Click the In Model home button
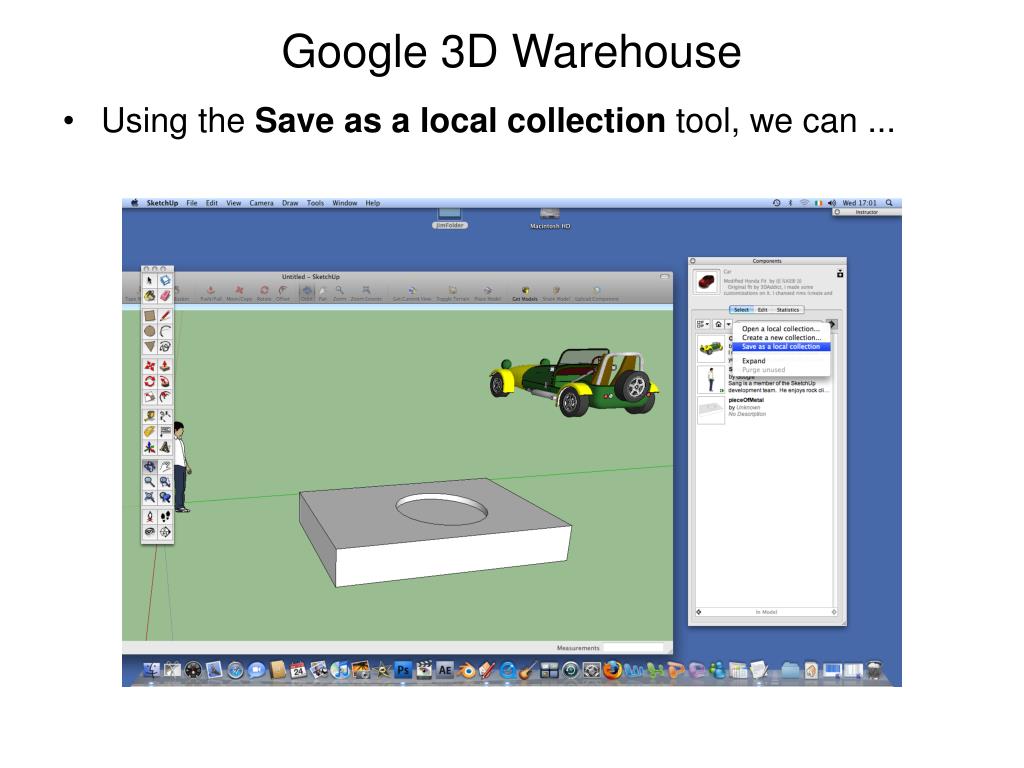Screen dimensions: 1024x768 (x=718, y=325)
